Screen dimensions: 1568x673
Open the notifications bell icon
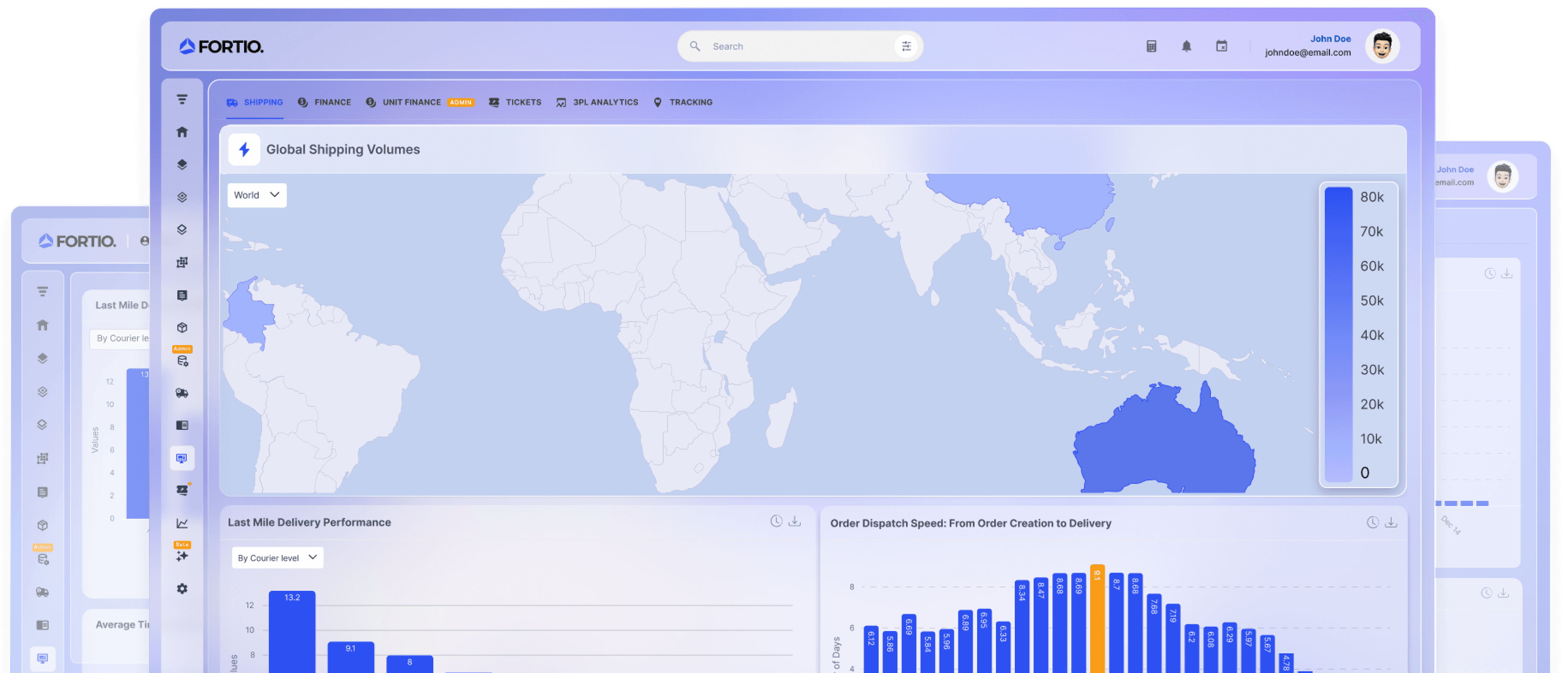1186,46
